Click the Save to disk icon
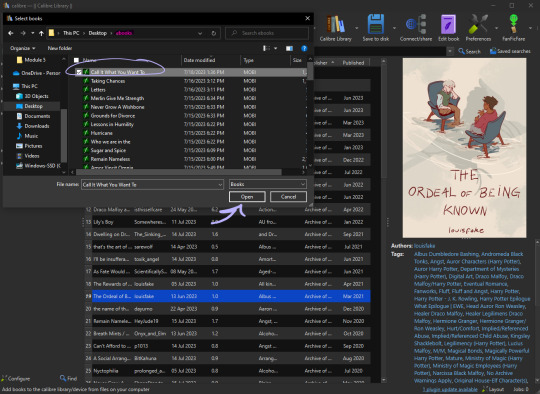This screenshot has width=540, height=394. click(375, 28)
